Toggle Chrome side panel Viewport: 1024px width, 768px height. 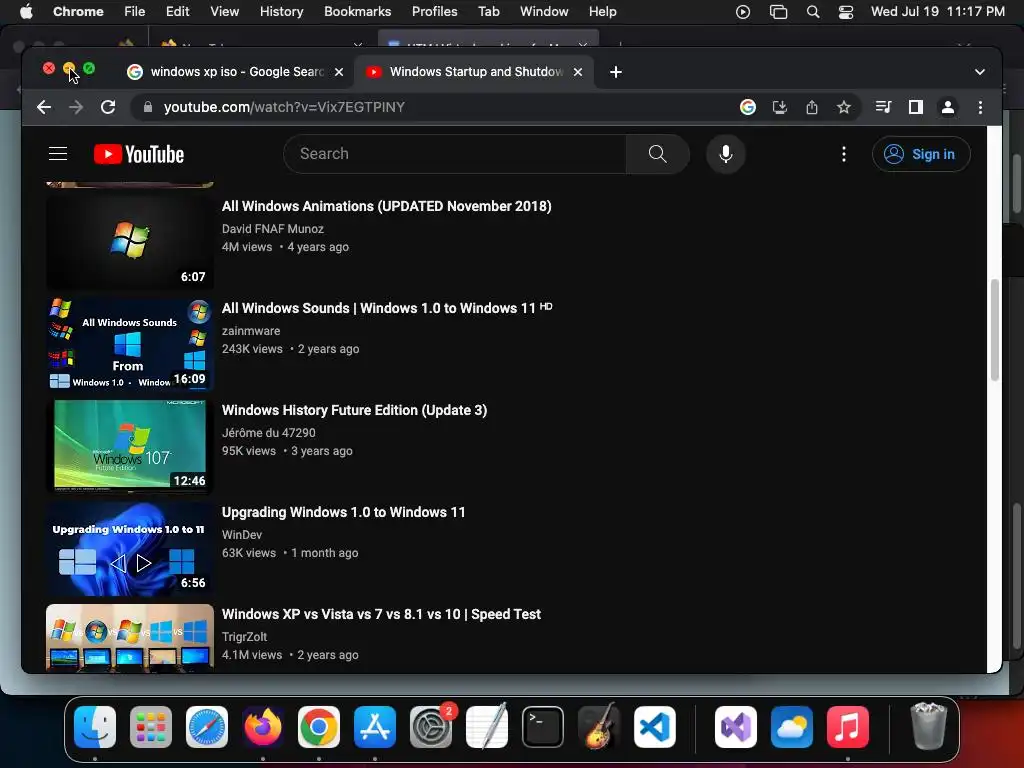pos(916,107)
